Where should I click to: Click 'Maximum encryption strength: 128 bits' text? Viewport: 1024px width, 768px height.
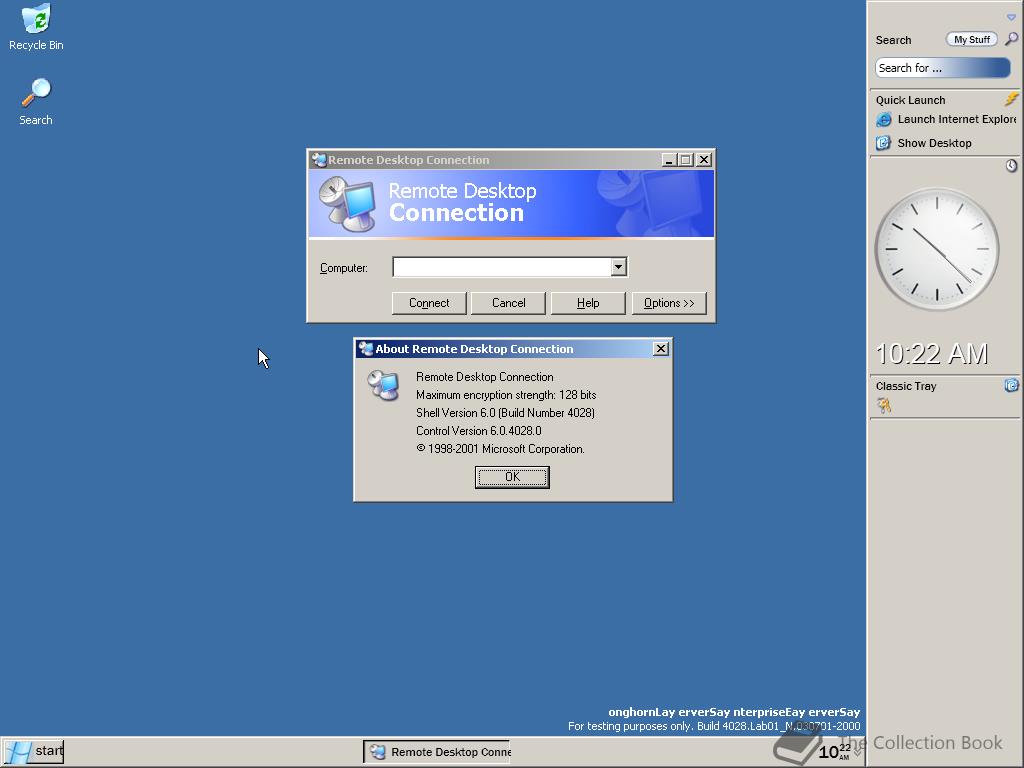[506, 395]
